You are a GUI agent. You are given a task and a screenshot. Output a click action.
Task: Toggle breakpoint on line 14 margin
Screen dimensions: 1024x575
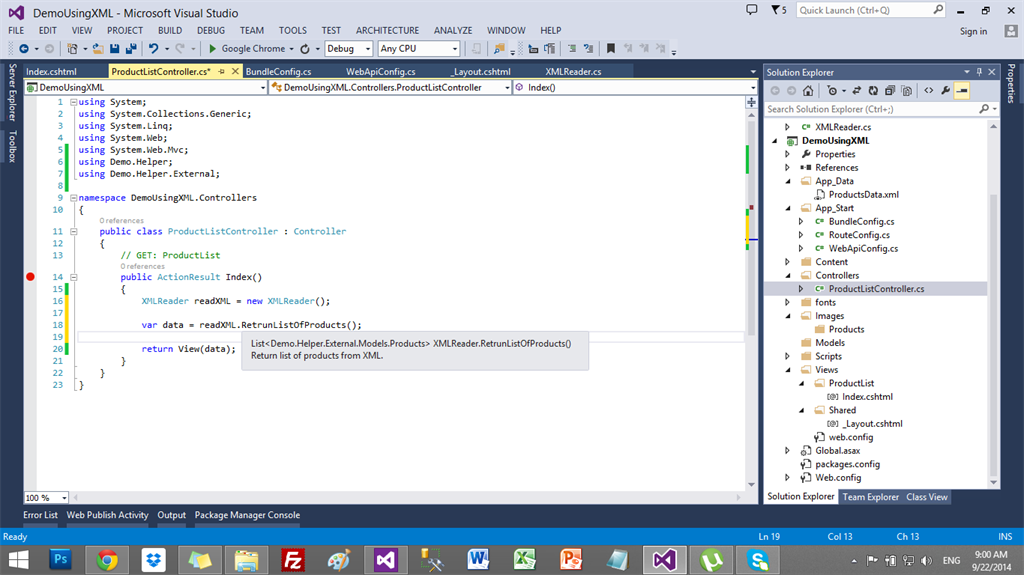(31, 277)
